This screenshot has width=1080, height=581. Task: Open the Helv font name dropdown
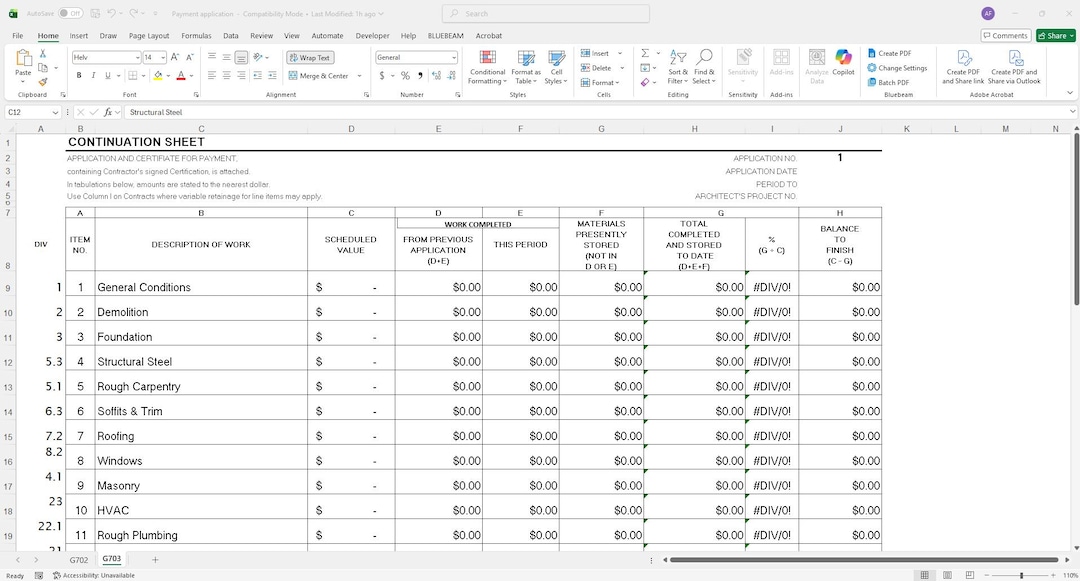(137, 58)
